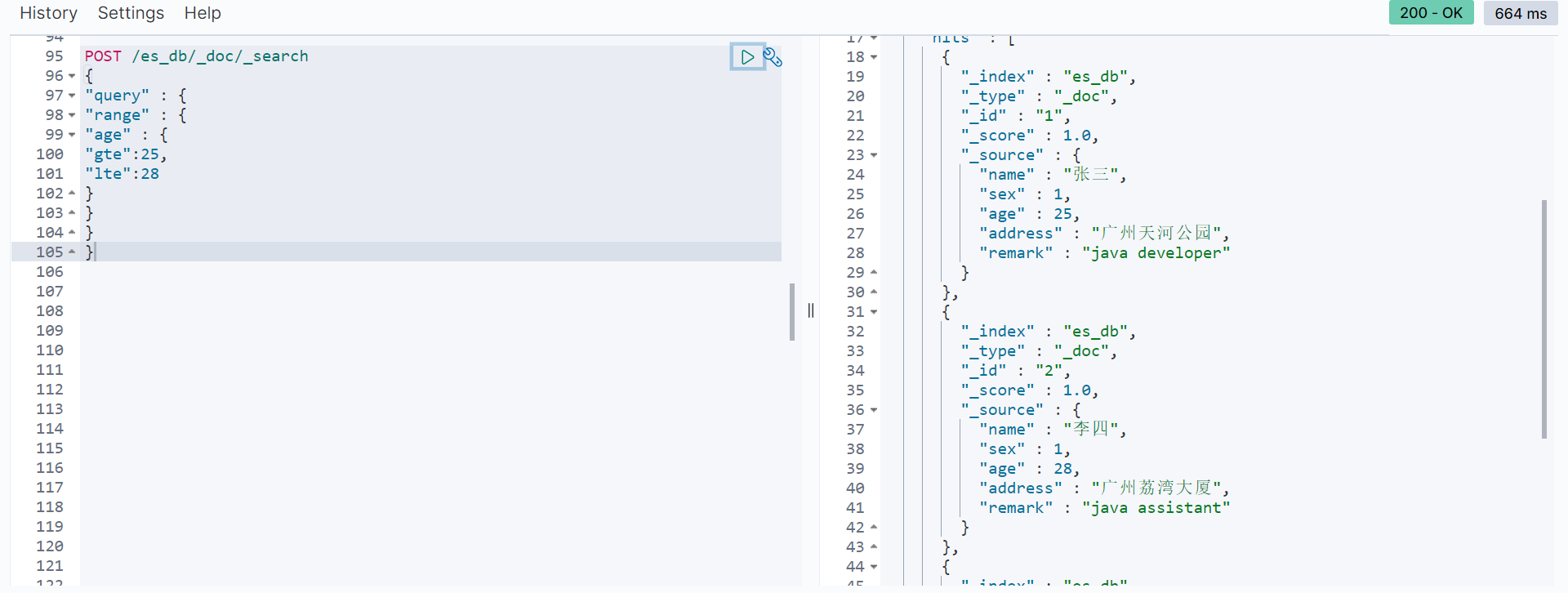Screen dimensions: 1568x593
Task: Click the "age" : 25 output line
Action: (x=1029, y=214)
